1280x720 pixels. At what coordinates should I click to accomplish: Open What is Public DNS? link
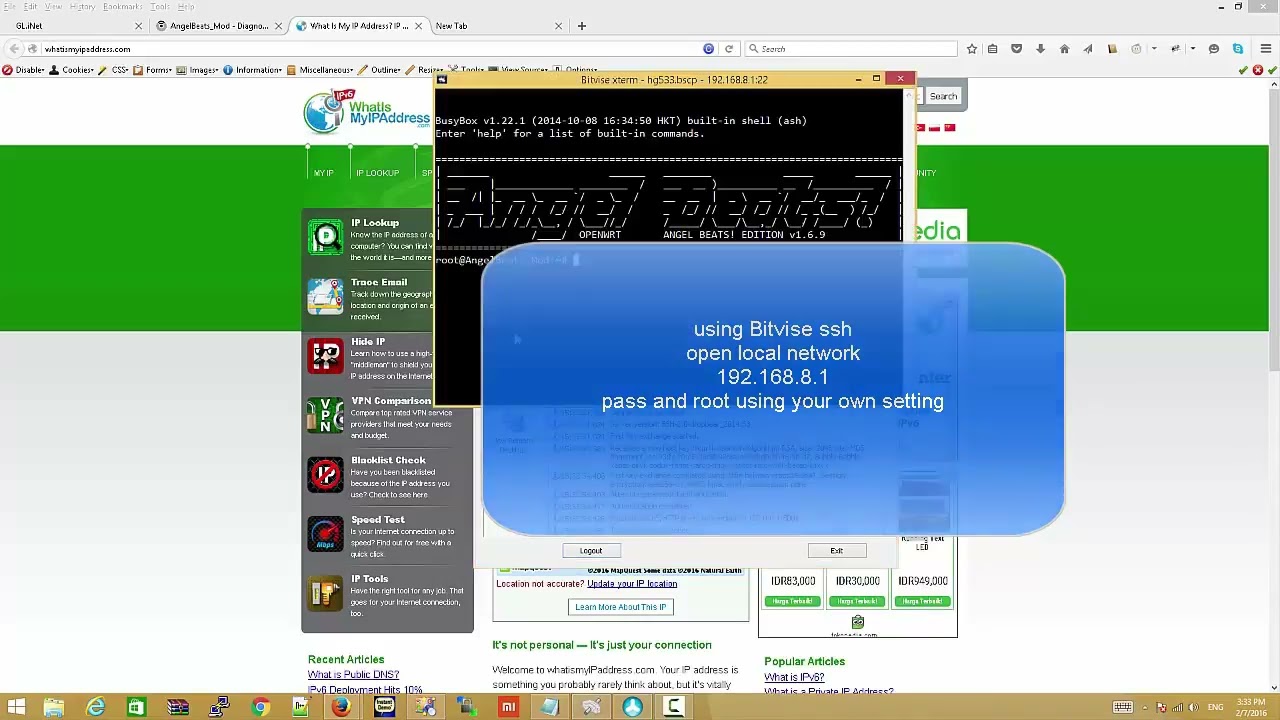tap(353, 675)
